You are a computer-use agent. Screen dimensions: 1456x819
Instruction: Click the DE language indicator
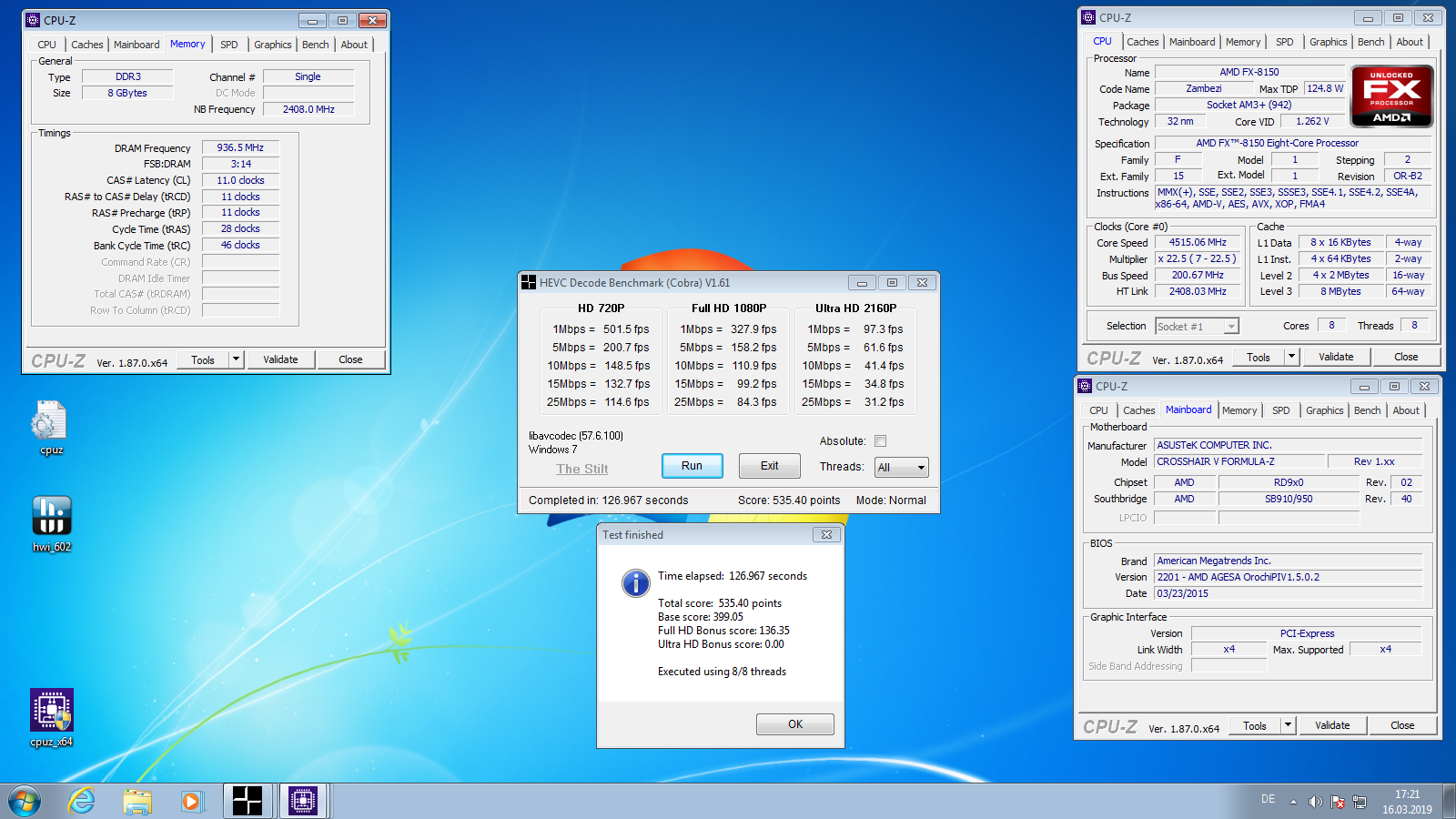pyautogui.click(x=1268, y=799)
